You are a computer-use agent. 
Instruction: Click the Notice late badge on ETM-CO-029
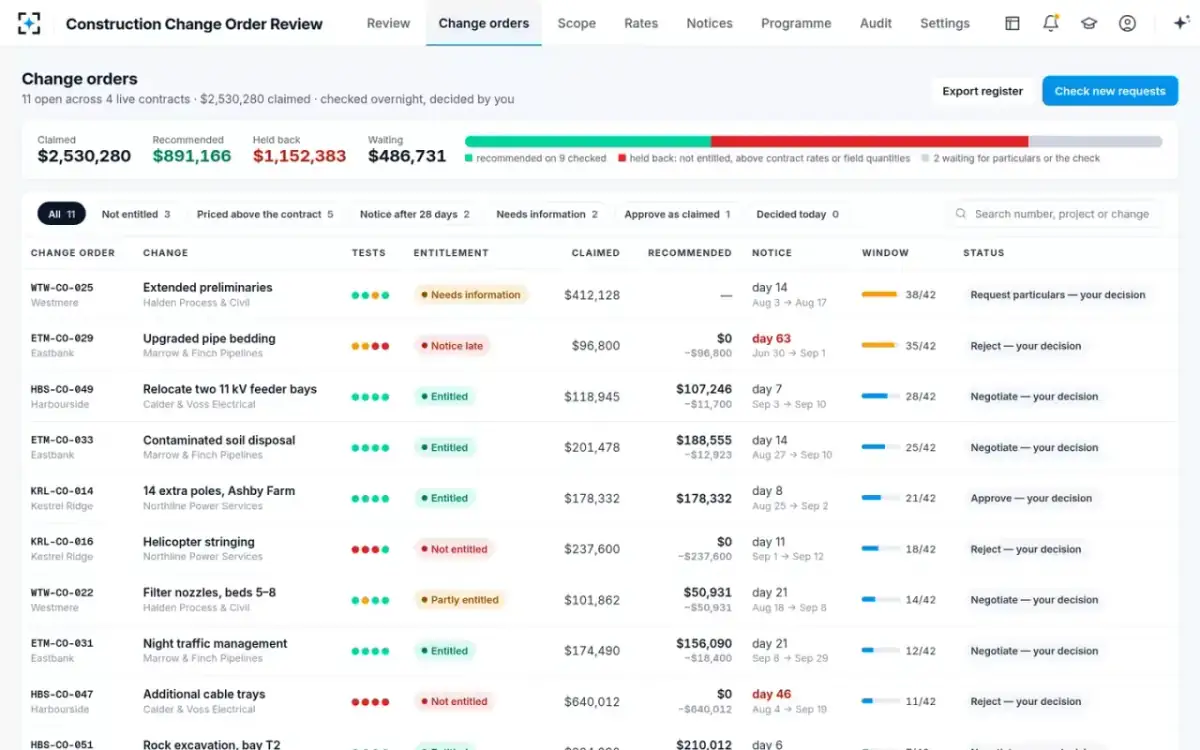click(451, 346)
